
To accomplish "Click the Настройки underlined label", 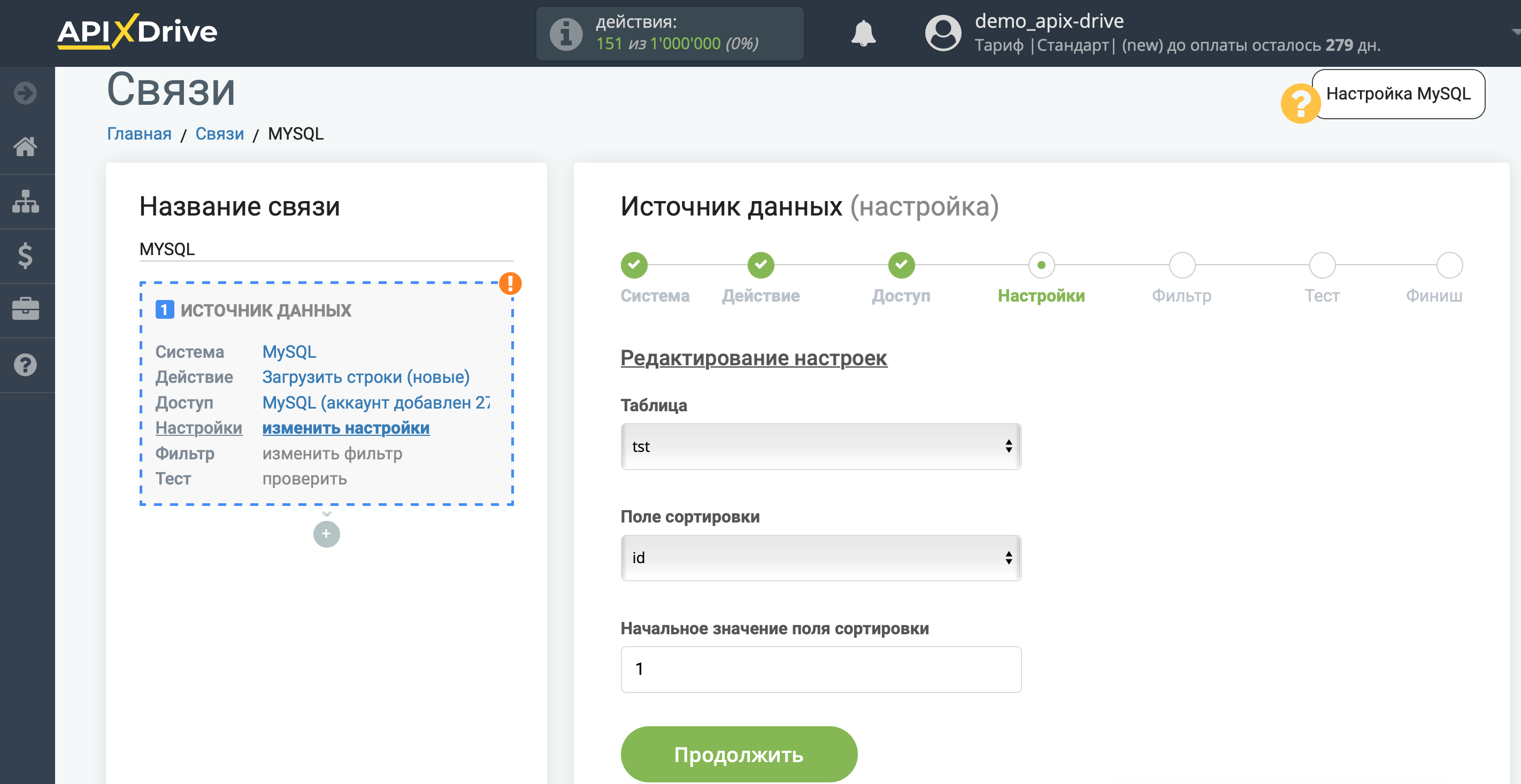I will pyautogui.click(x=199, y=428).
